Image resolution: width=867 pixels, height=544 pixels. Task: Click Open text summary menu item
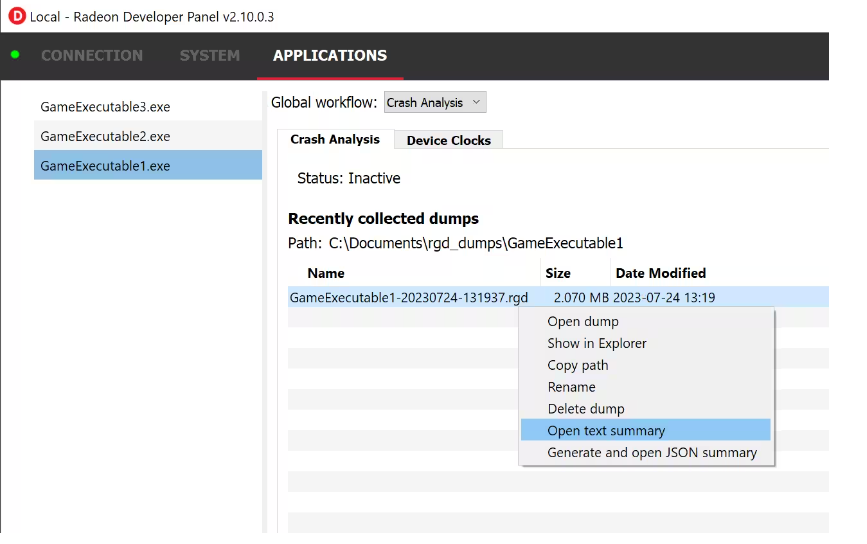[606, 431]
